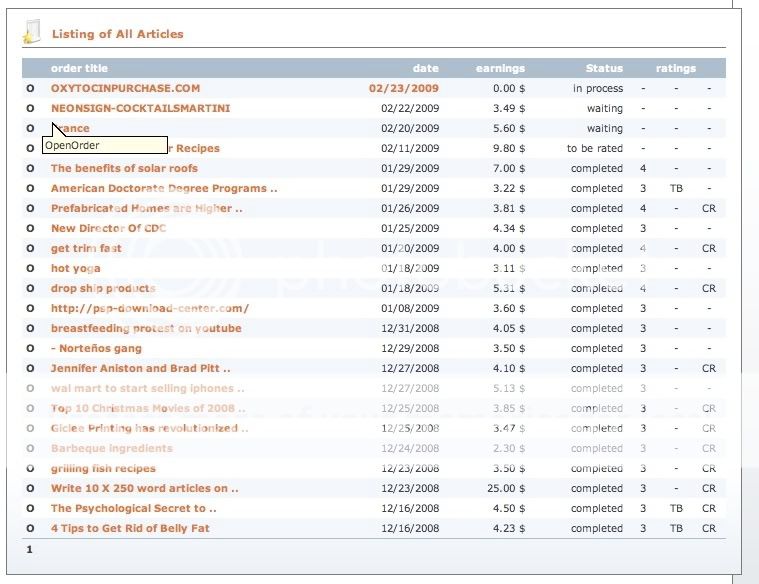Click open-order icon for NEONSIGN-COCKTAILSMARTINI row
Screen dimensions: 759x584
[x=30, y=109]
